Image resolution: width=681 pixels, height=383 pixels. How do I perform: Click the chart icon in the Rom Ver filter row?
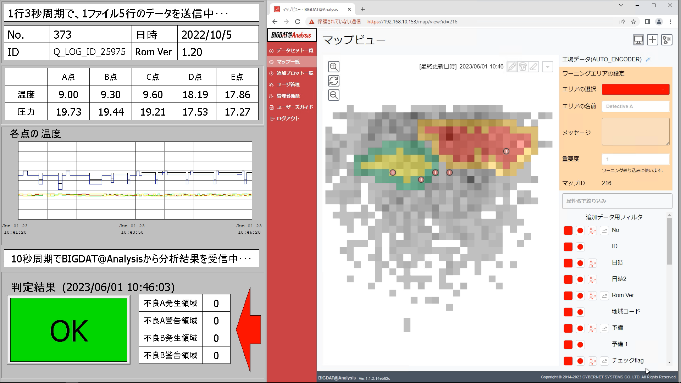click(604, 296)
